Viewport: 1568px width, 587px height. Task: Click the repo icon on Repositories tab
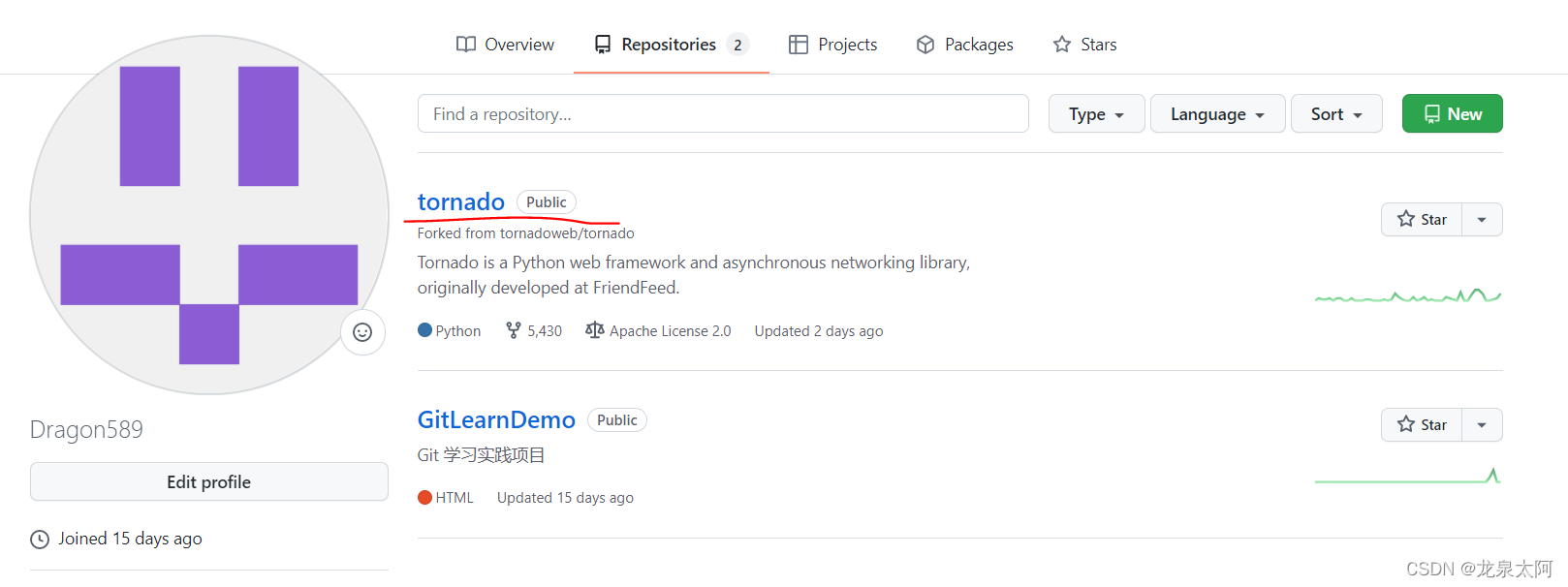[x=603, y=45]
